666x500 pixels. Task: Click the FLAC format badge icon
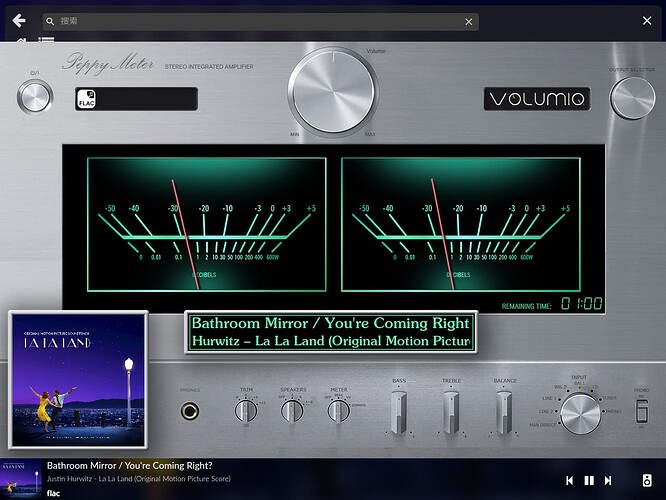click(x=86, y=99)
